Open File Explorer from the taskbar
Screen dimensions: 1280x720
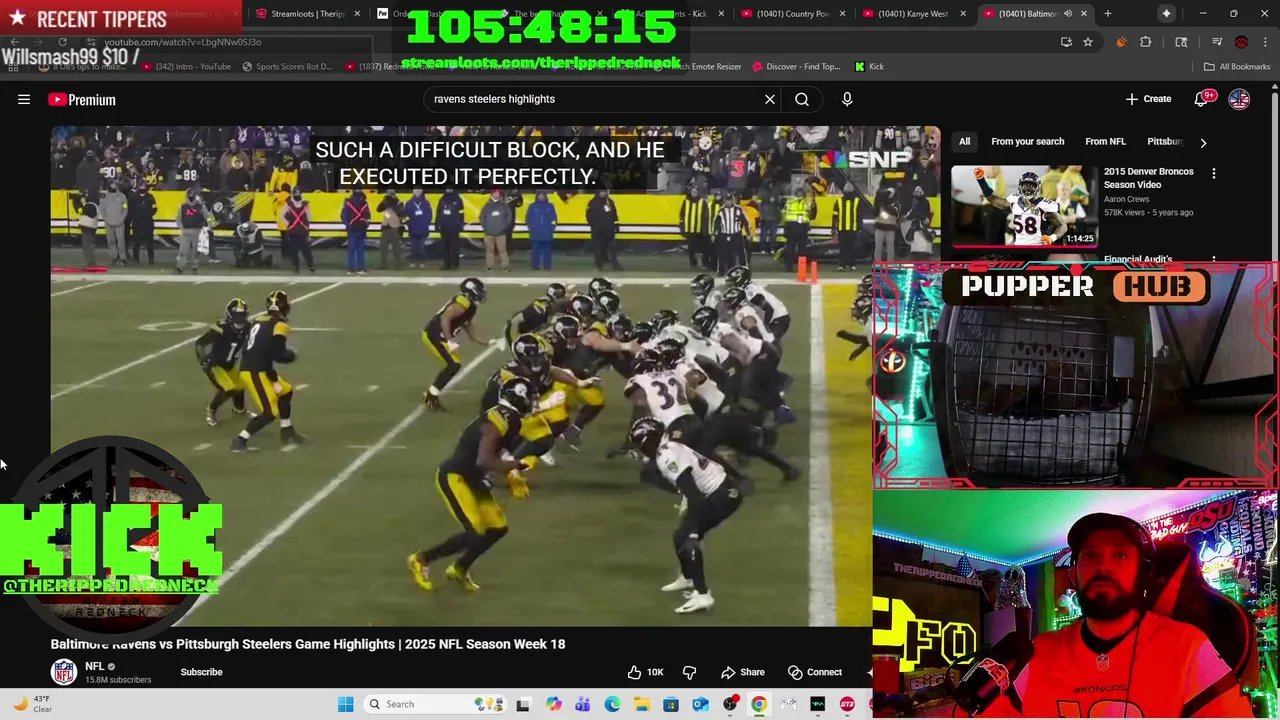coord(641,704)
